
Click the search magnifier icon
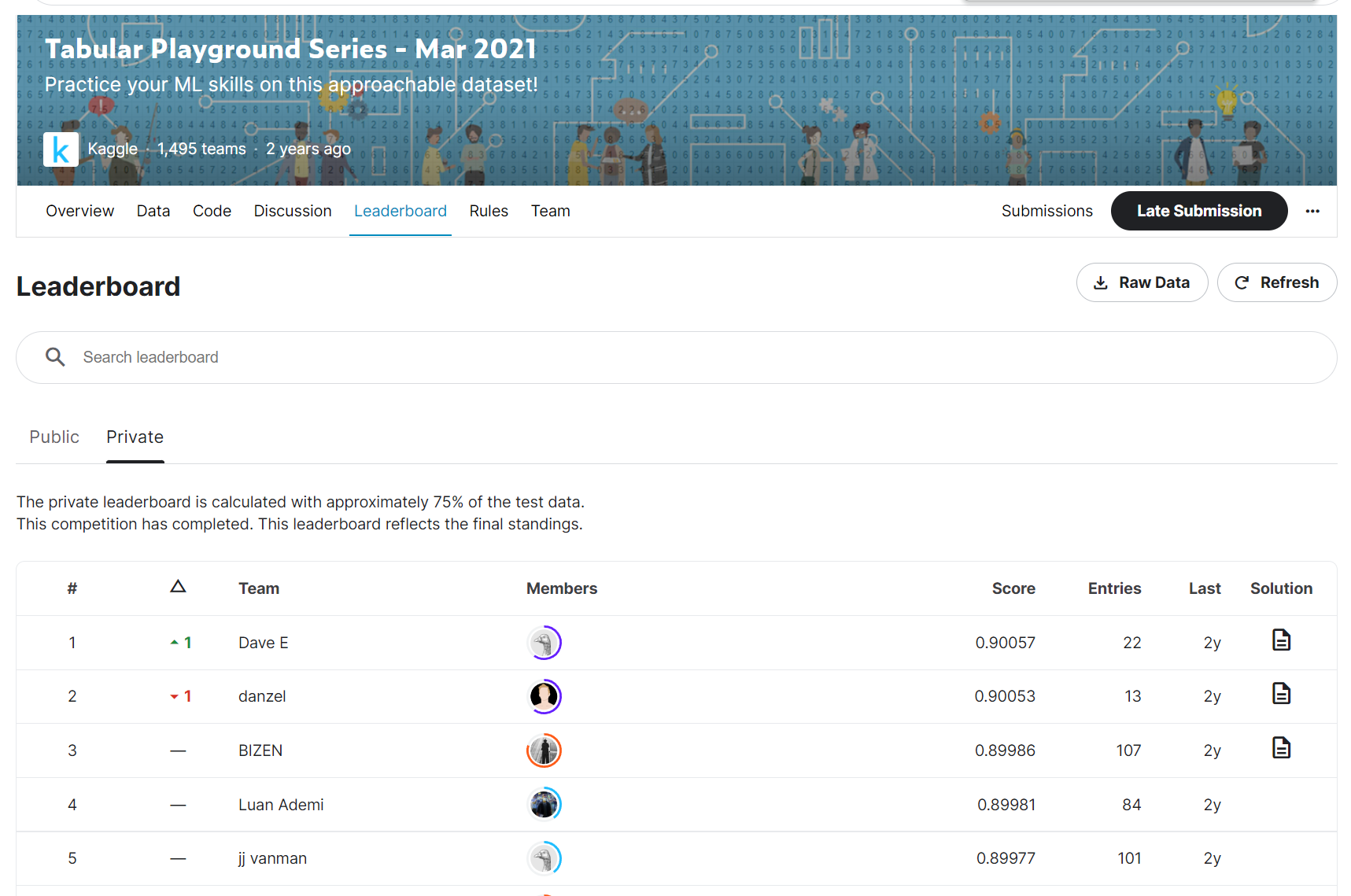point(55,357)
